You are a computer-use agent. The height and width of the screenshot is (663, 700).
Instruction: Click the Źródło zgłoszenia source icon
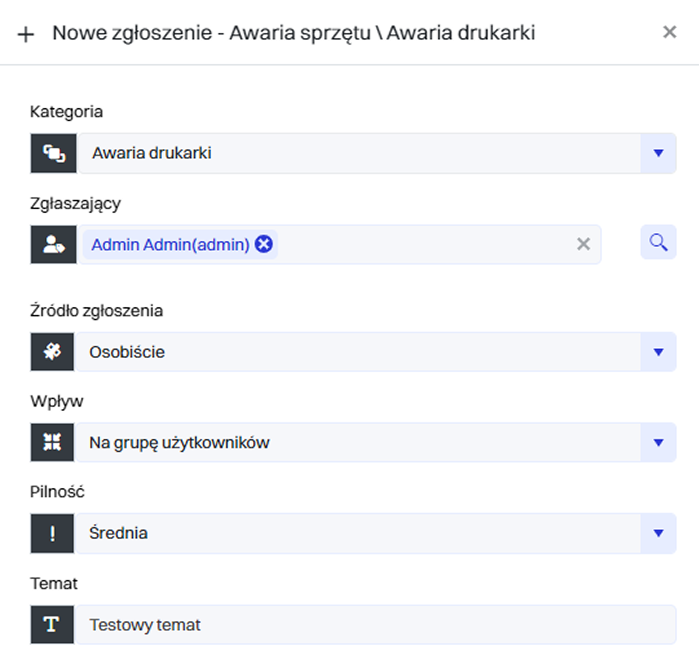[x=53, y=352]
